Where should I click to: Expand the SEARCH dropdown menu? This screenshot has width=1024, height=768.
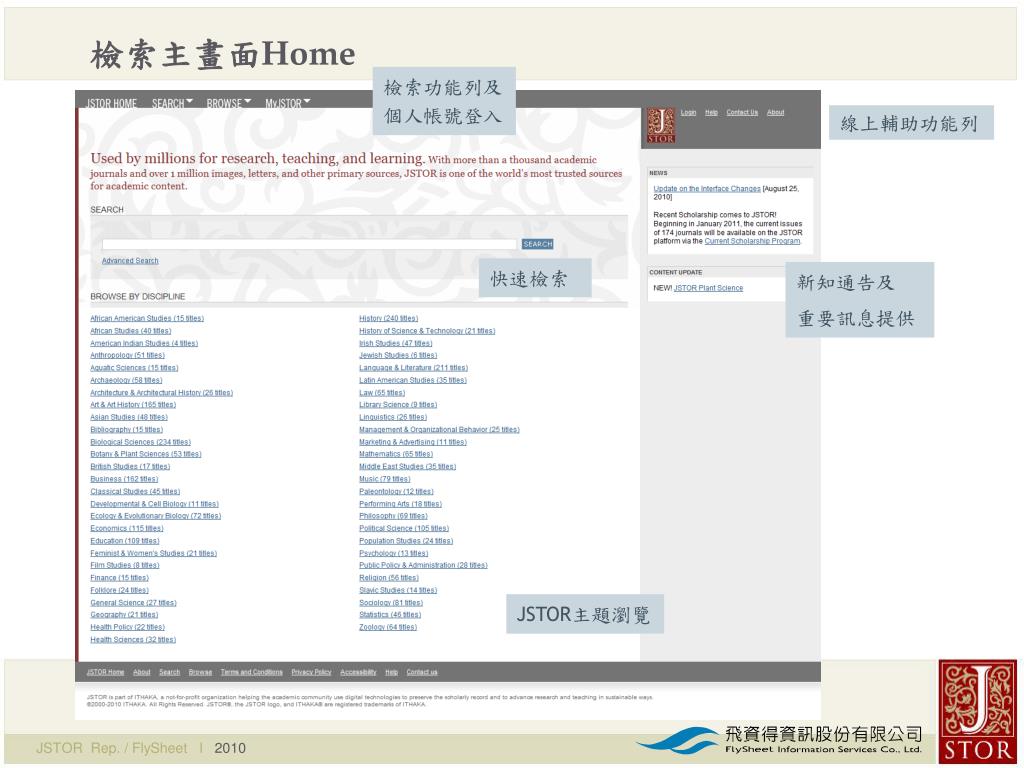point(172,103)
